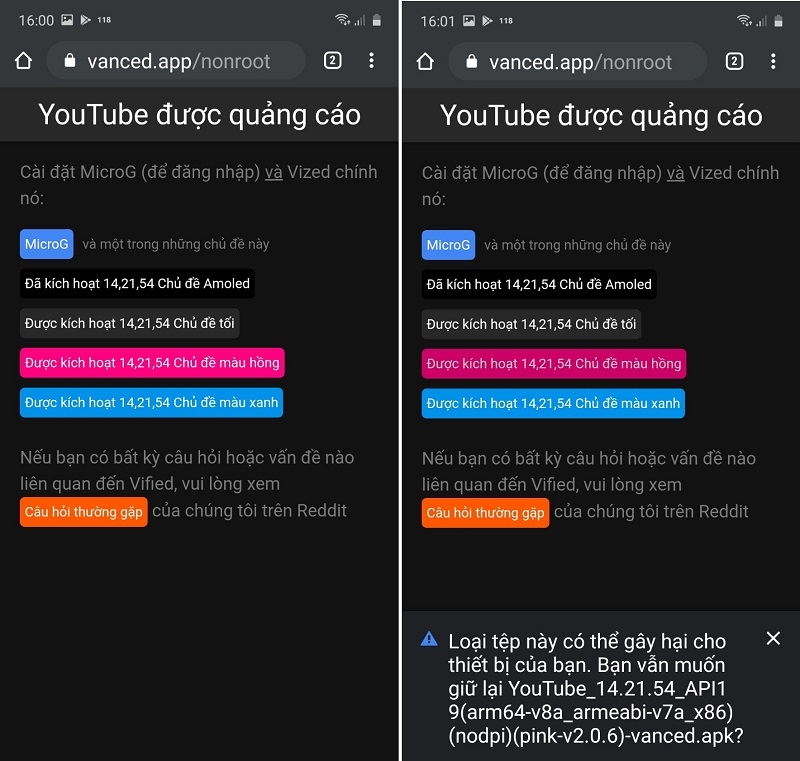
Task: Tap the battery icon in right status bar
Action: pos(779,21)
